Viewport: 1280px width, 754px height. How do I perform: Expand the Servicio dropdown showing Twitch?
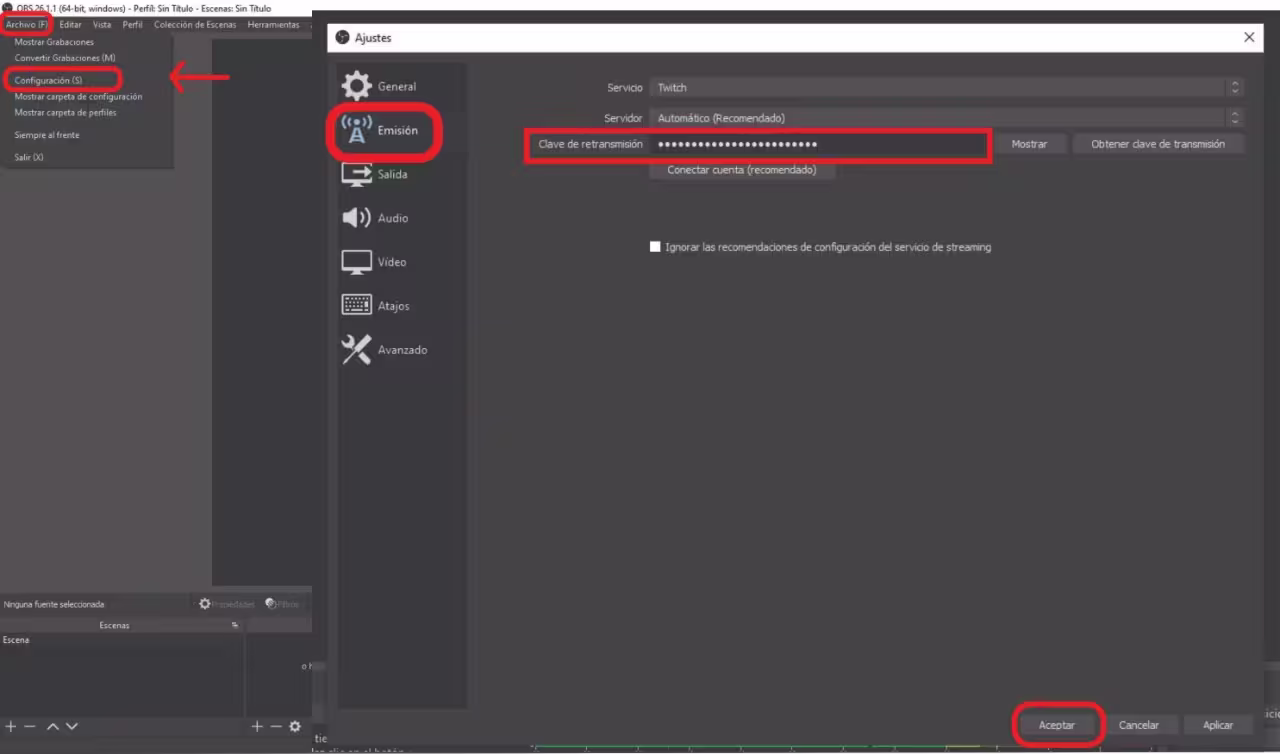[x=945, y=88]
